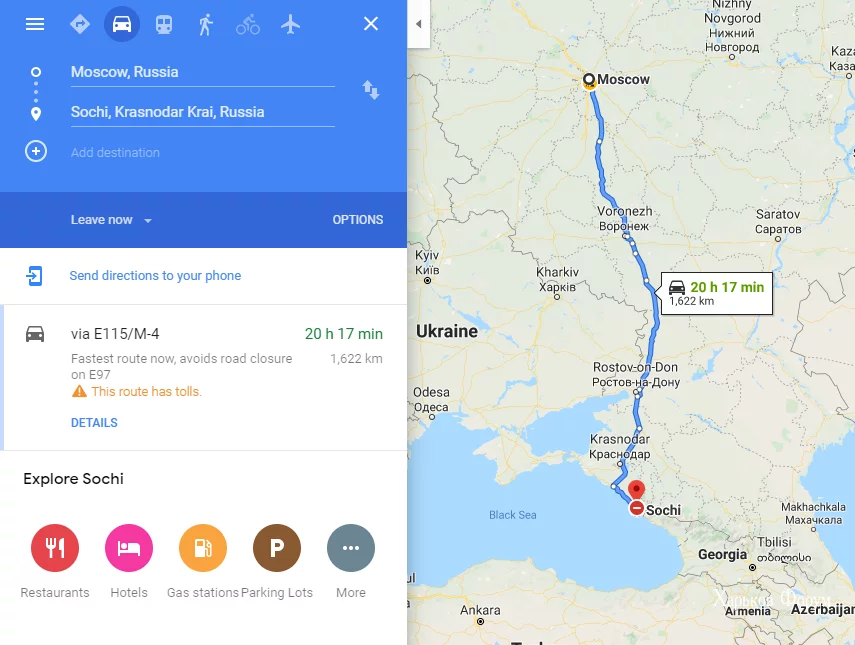Edit the Sochi destination field
Image resolution: width=855 pixels, height=645 pixels.
[202, 112]
